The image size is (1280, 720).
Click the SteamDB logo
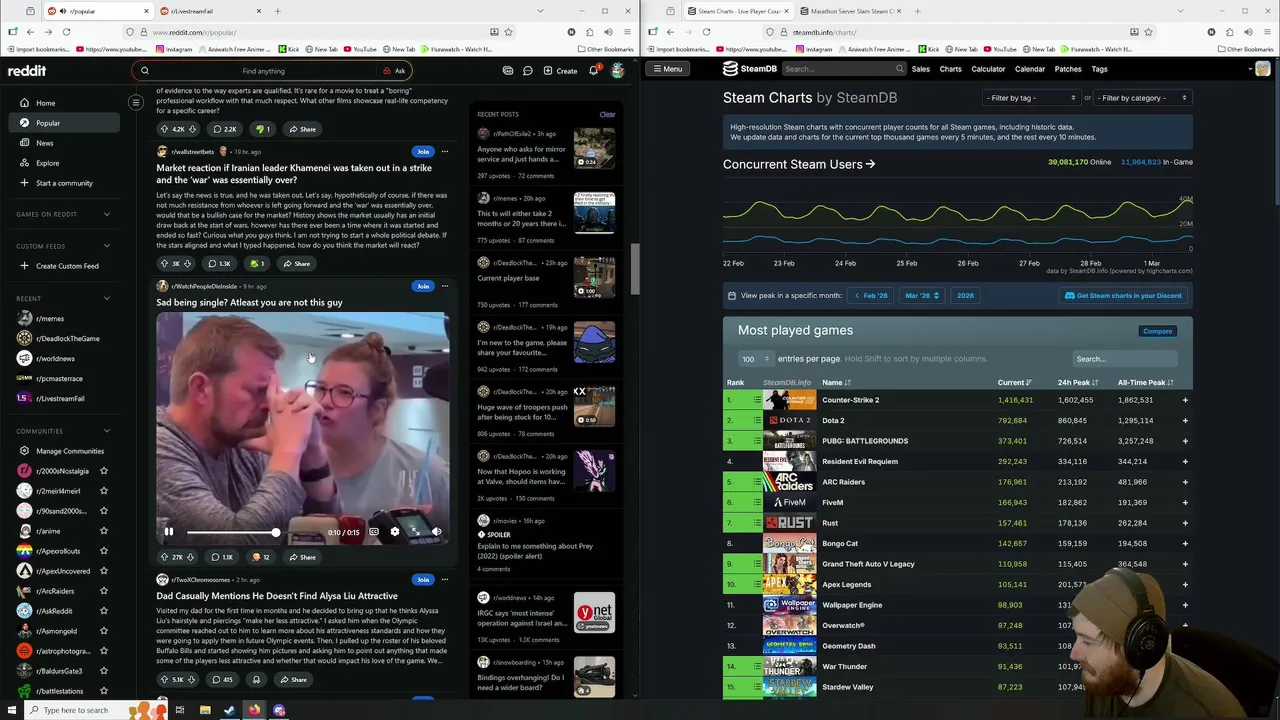tap(750, 69)
